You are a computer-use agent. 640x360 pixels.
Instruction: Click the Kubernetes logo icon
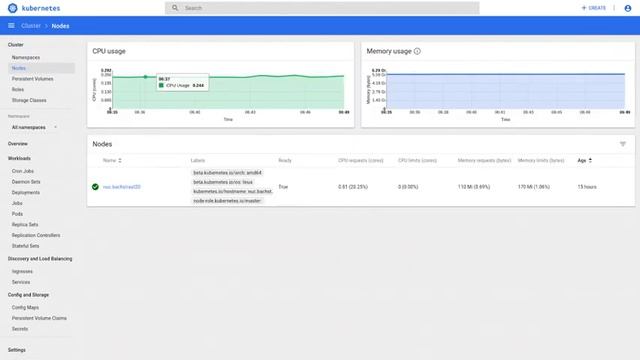[13, 8]
